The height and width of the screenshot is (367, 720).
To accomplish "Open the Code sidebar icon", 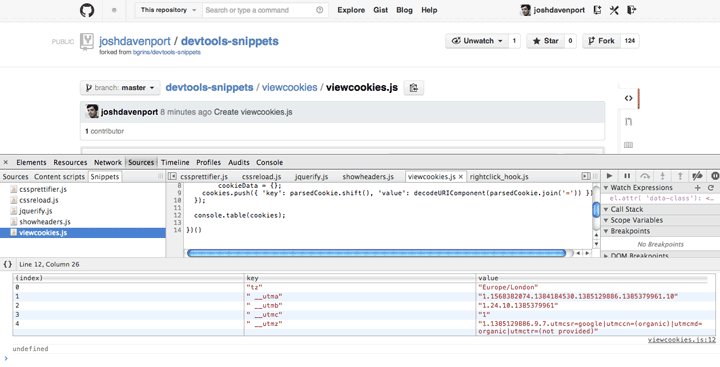I will click(x=629, y=98).
